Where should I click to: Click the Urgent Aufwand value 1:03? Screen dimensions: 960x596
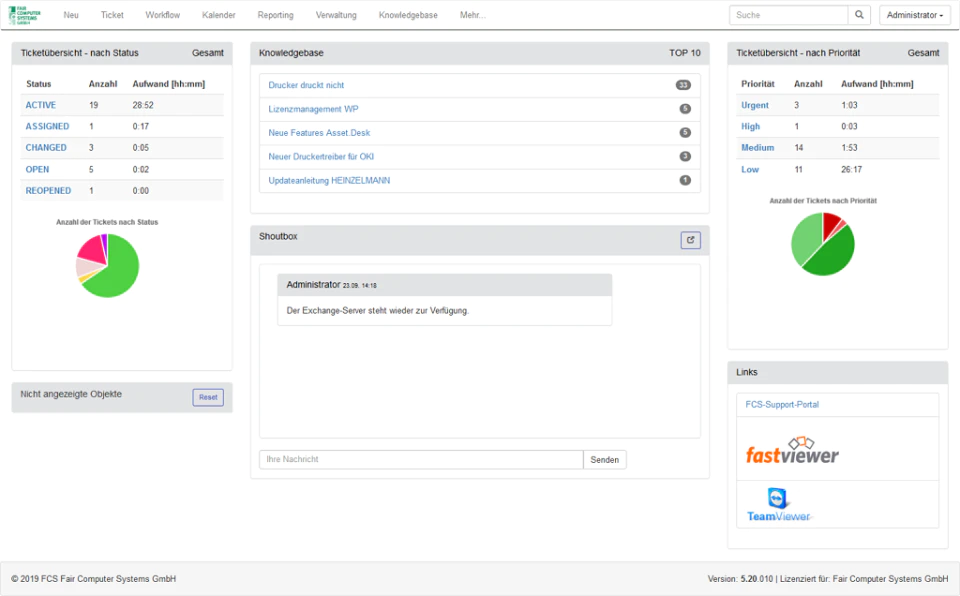click(849, 105)
